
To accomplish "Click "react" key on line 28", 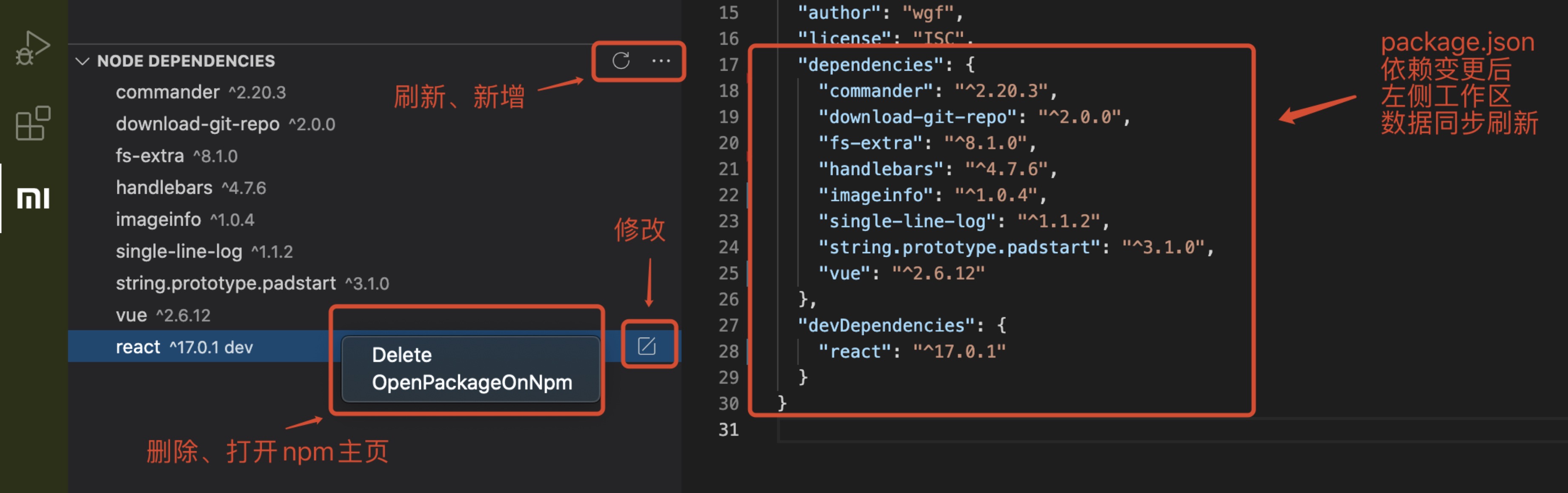I will click(x=855, y=351).
